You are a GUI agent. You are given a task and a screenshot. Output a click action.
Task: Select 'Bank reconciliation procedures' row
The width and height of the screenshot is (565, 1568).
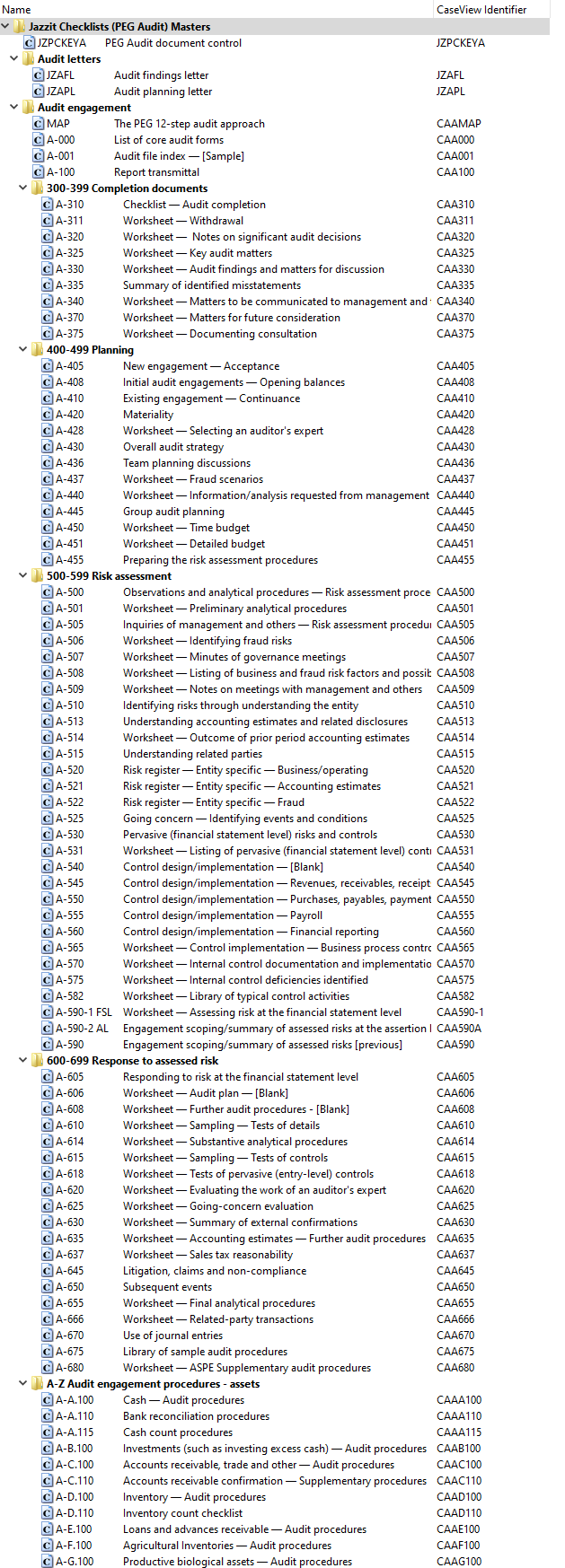tap(275, 1416)
